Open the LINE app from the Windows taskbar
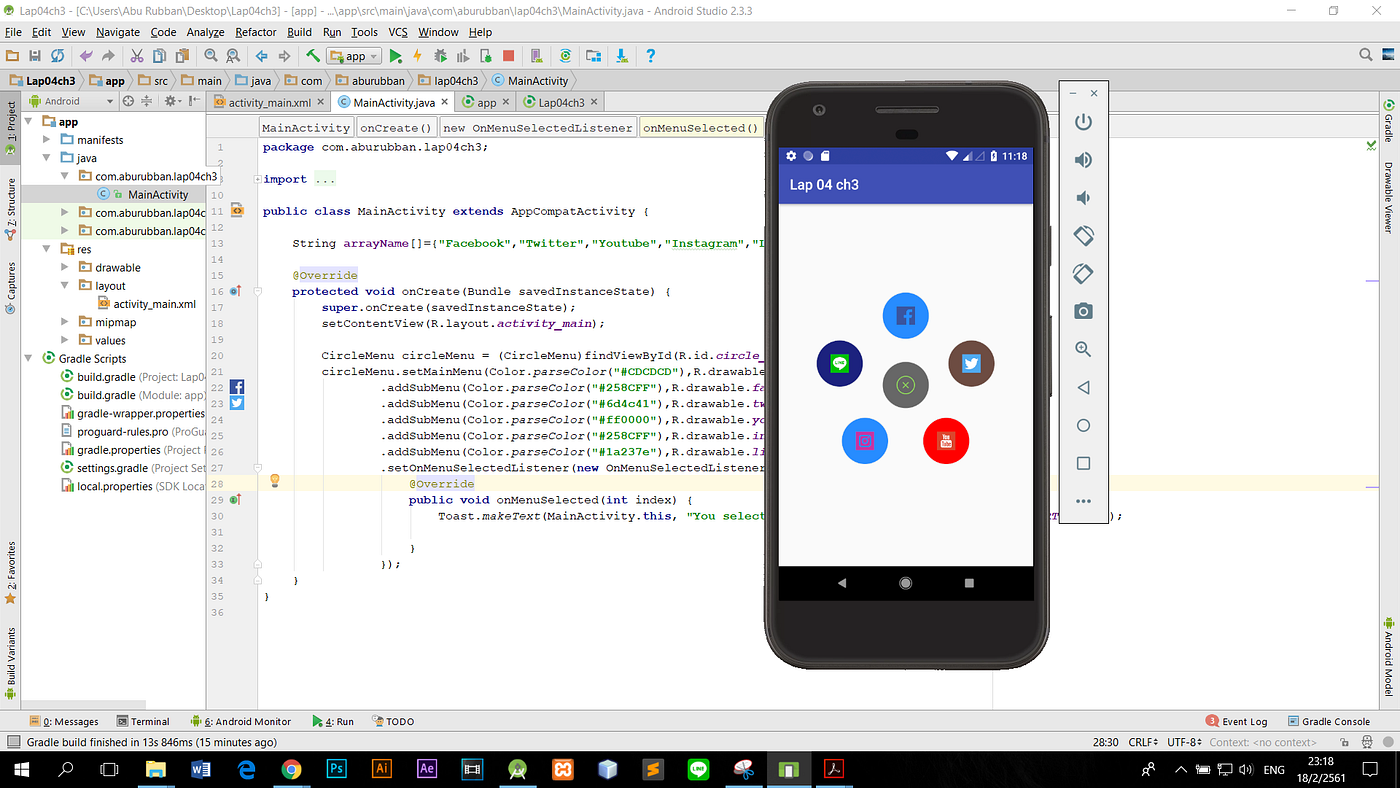Screen dimensions: 1400x788 pos(697,769)
